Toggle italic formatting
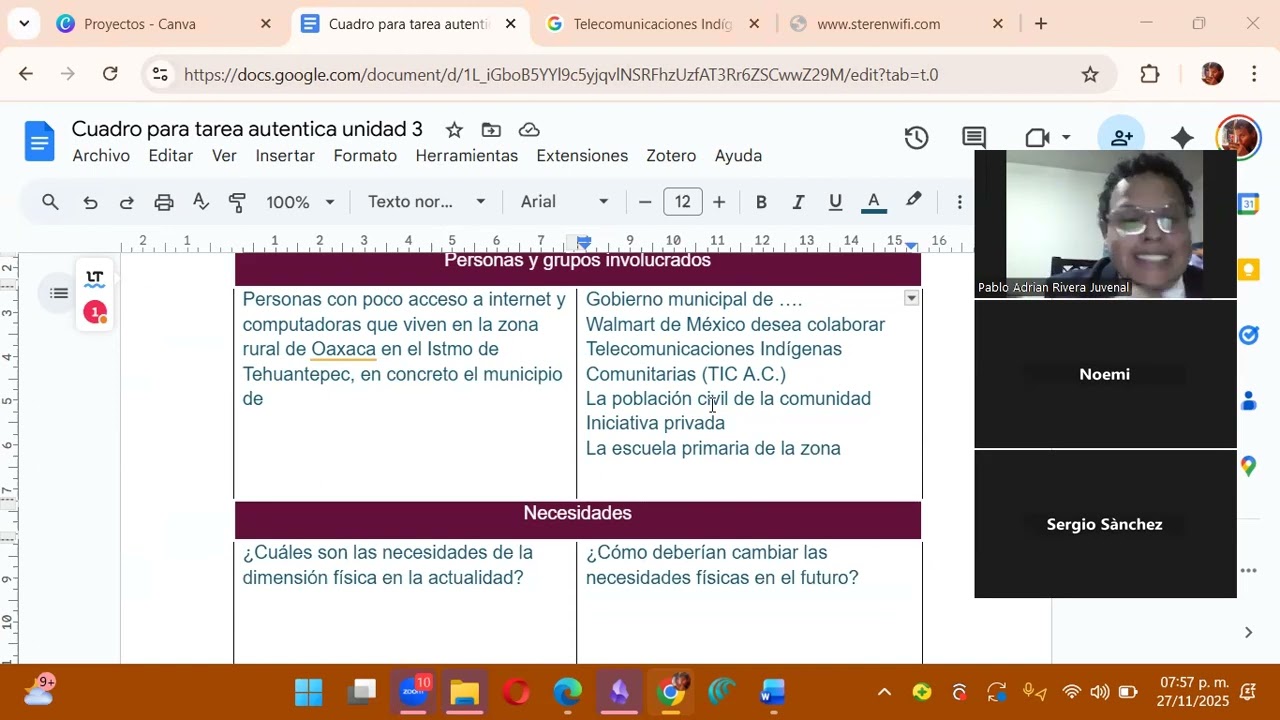 tap(798, 202)
